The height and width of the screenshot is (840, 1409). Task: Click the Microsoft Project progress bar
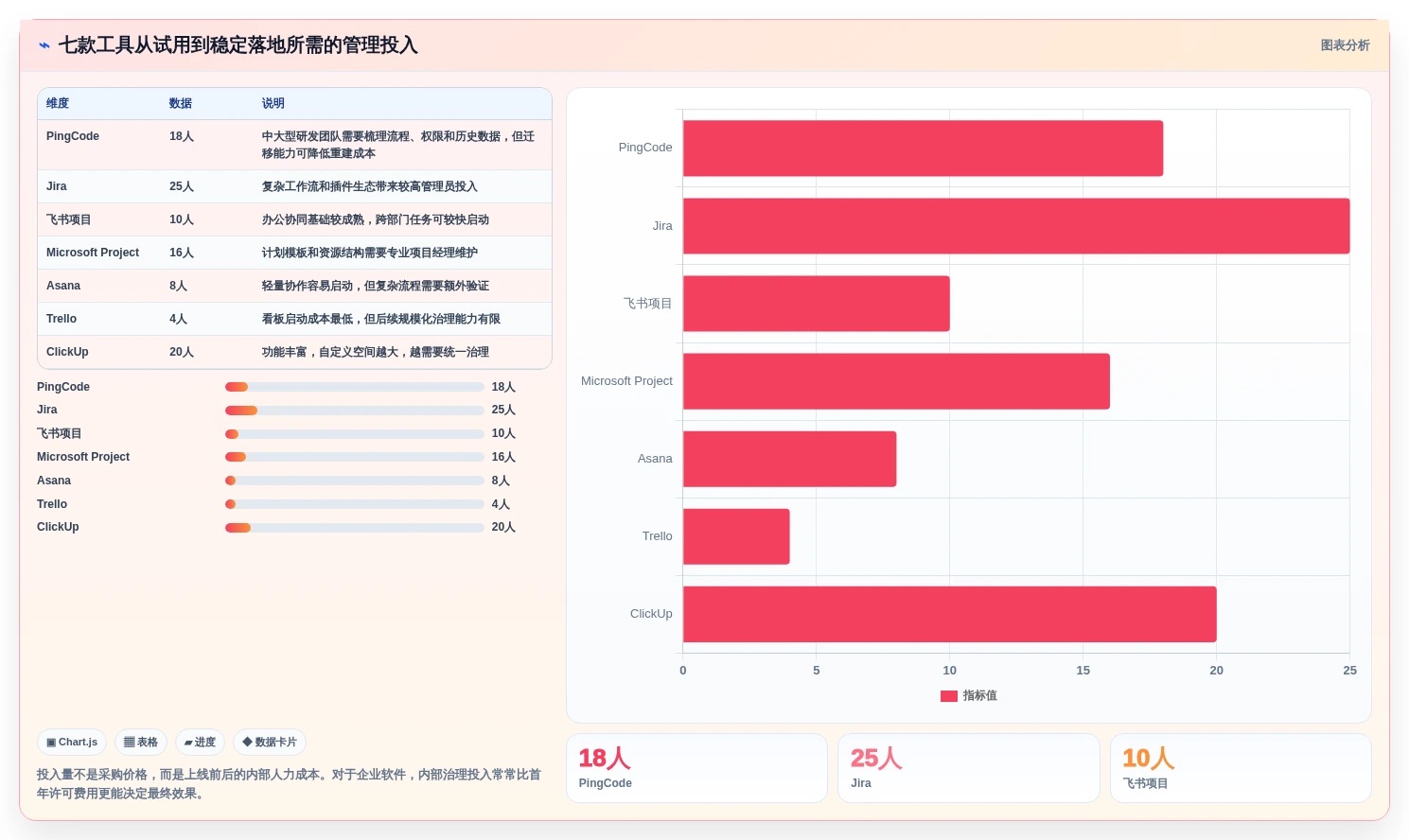click(355, 457)
